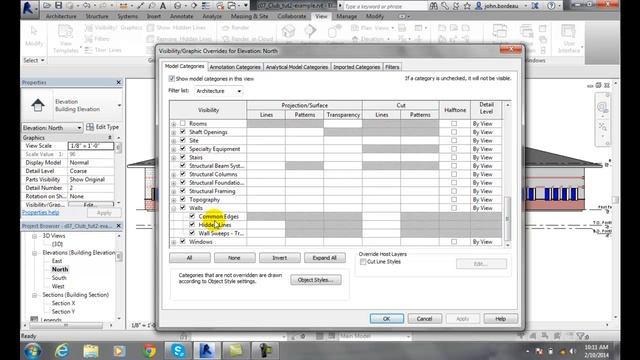Open Skype from the taskbar
This screenshot has width=640, height=360.
178,351
